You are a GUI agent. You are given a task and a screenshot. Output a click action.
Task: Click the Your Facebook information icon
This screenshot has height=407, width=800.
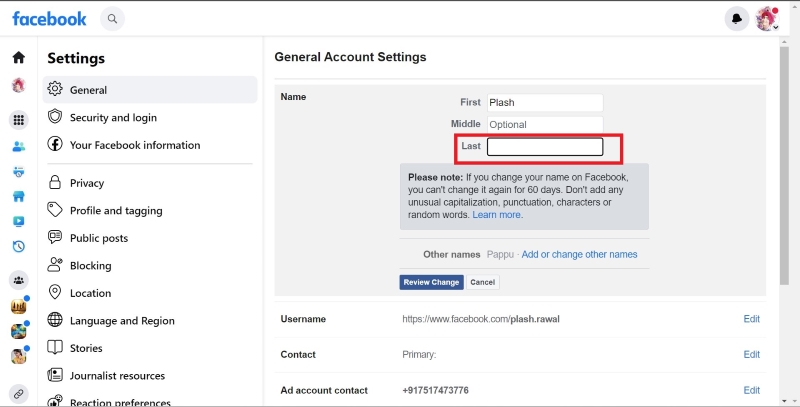pyautogui.click(x=55, y=144)
